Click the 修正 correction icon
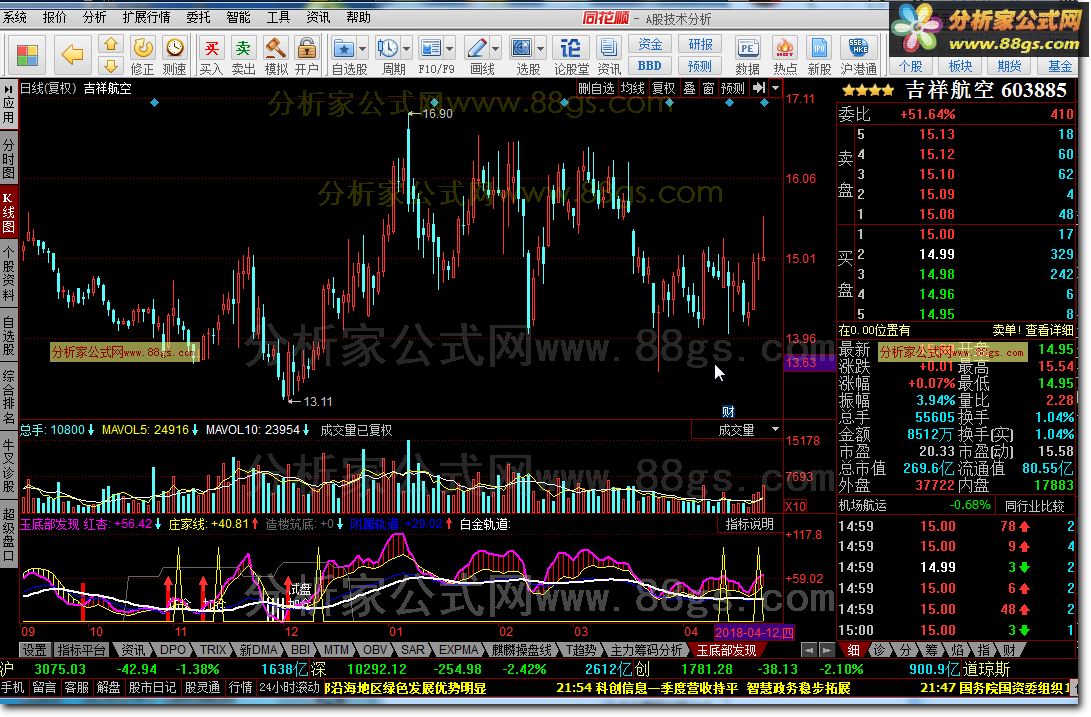 143,48
